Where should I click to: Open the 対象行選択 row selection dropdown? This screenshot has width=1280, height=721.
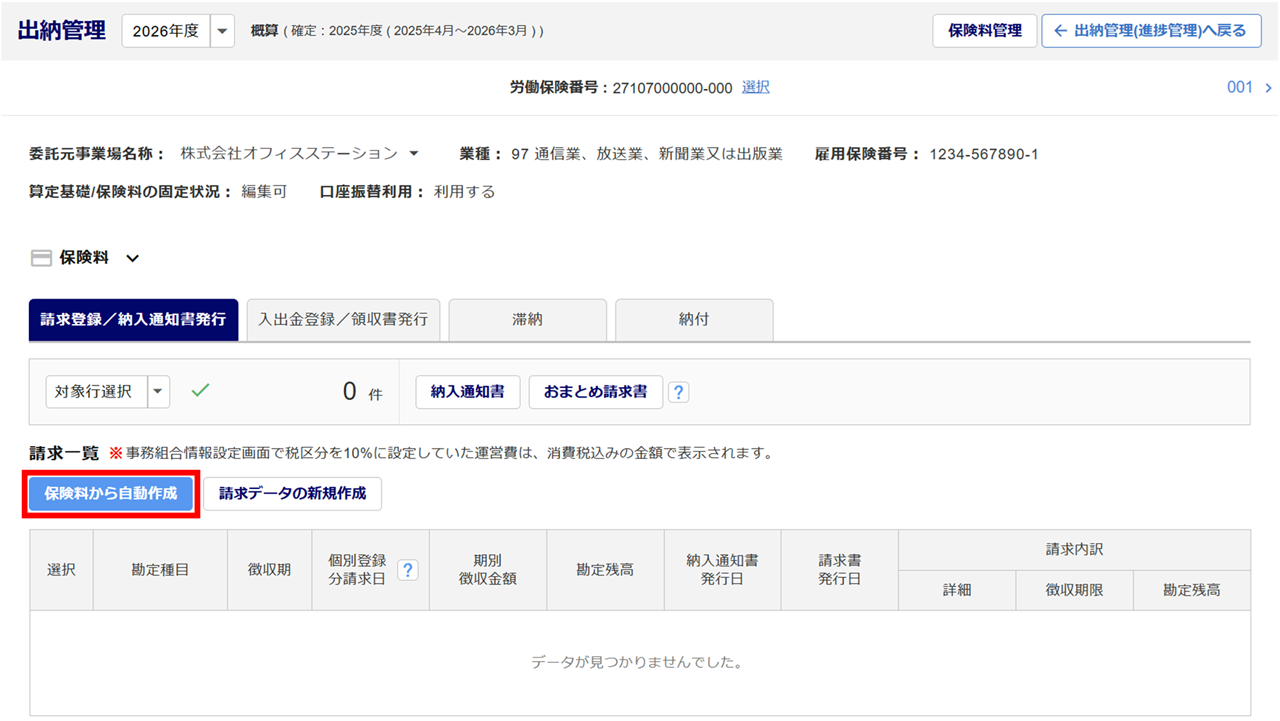point(158,392)
